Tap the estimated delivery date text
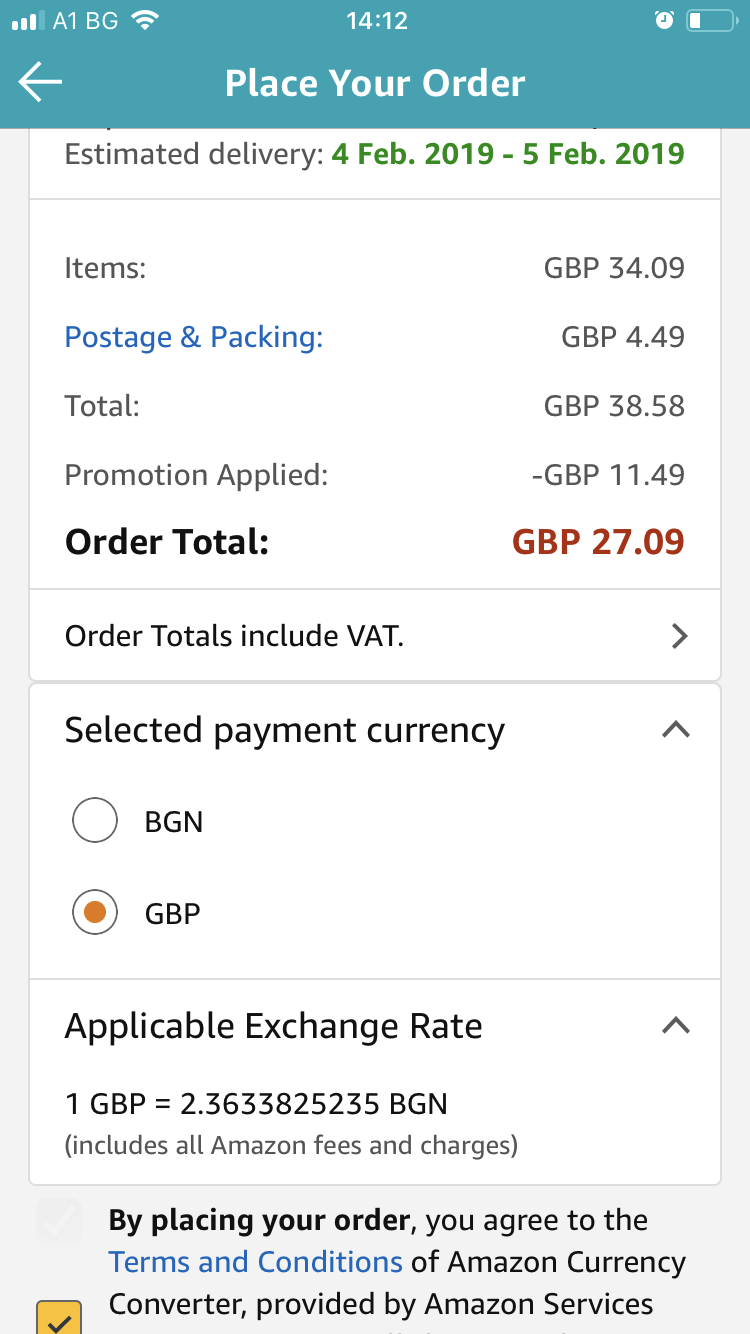 (508, 155)
